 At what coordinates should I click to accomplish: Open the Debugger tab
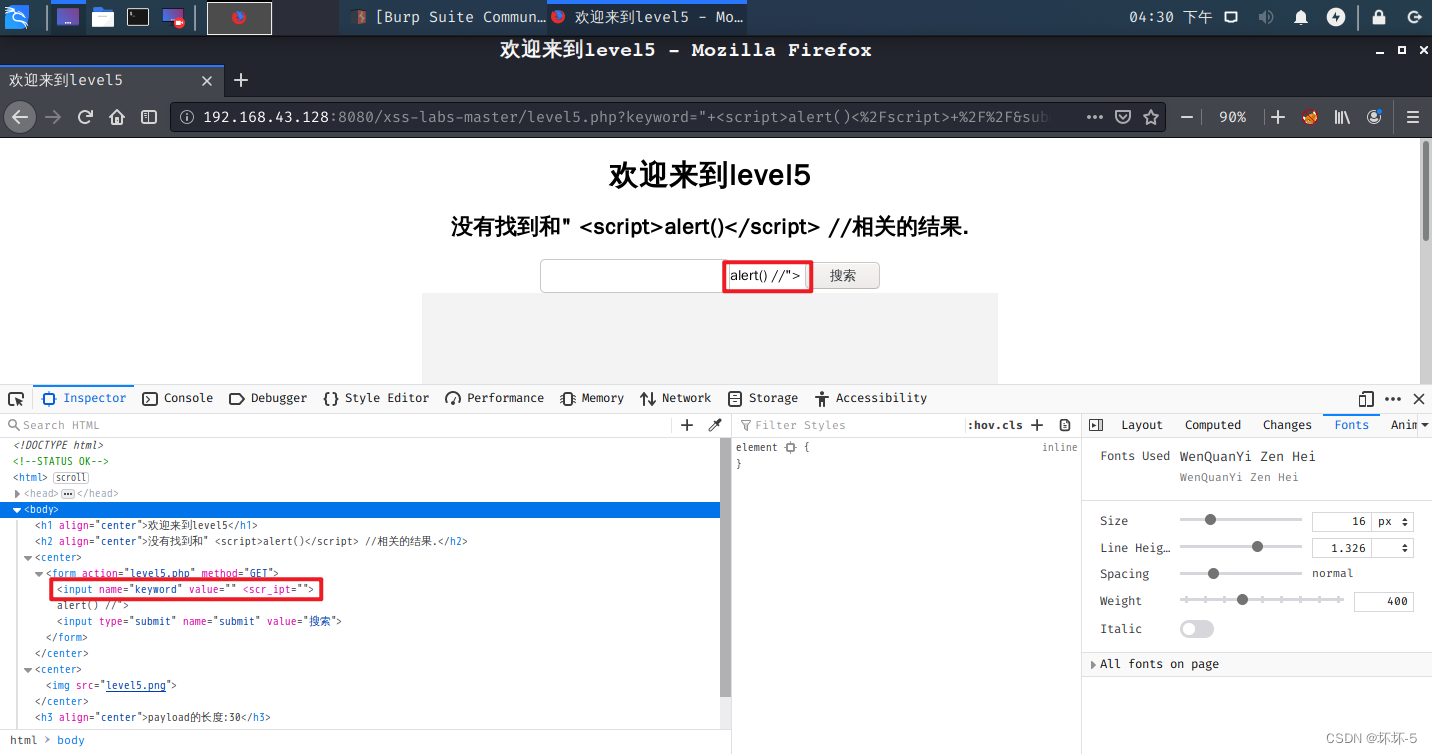[268, 398]
